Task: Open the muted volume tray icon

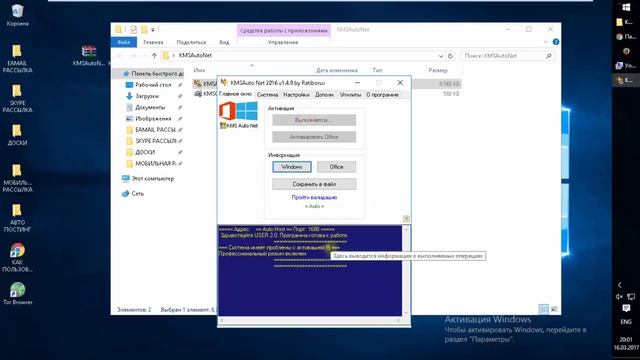Action: [x=619, y=297]
